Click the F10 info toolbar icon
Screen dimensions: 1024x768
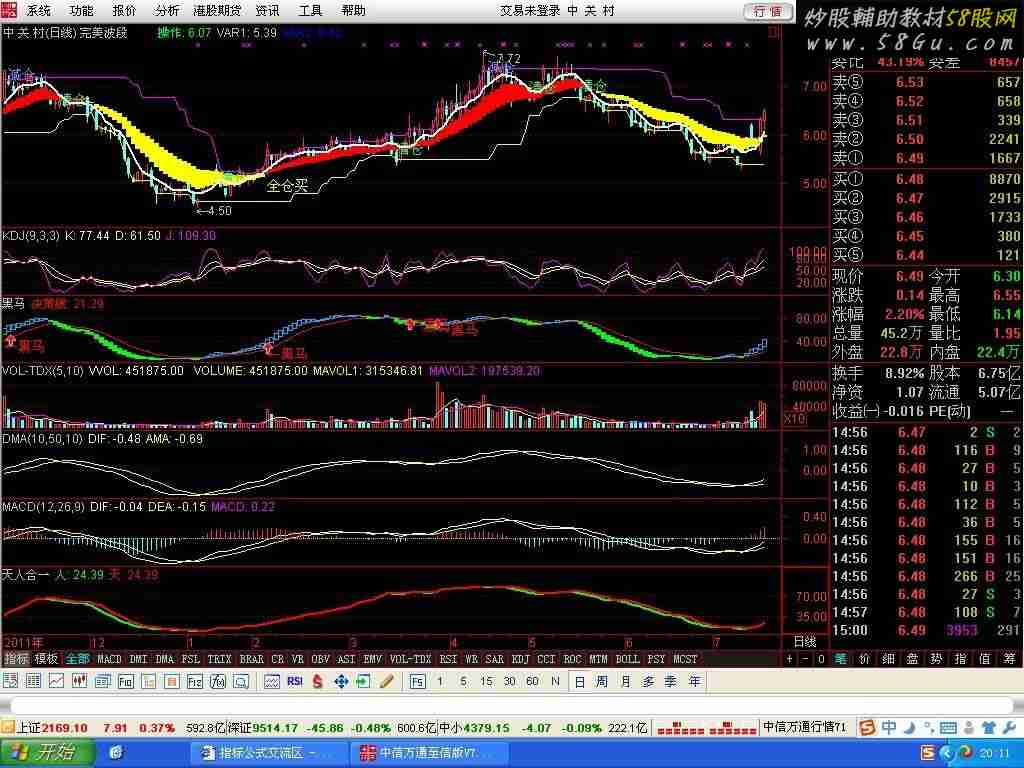click(126, 681)
